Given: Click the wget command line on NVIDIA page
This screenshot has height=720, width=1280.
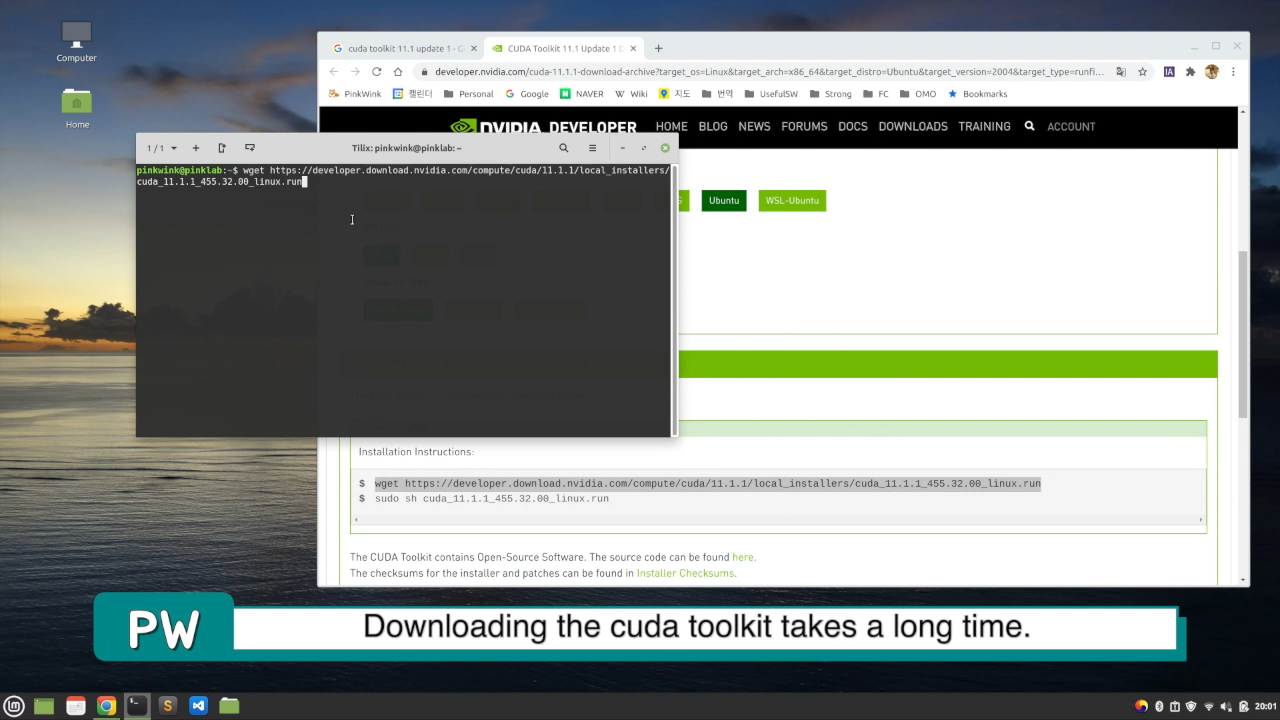Looking at the screenshot, I should coord(708,483).
